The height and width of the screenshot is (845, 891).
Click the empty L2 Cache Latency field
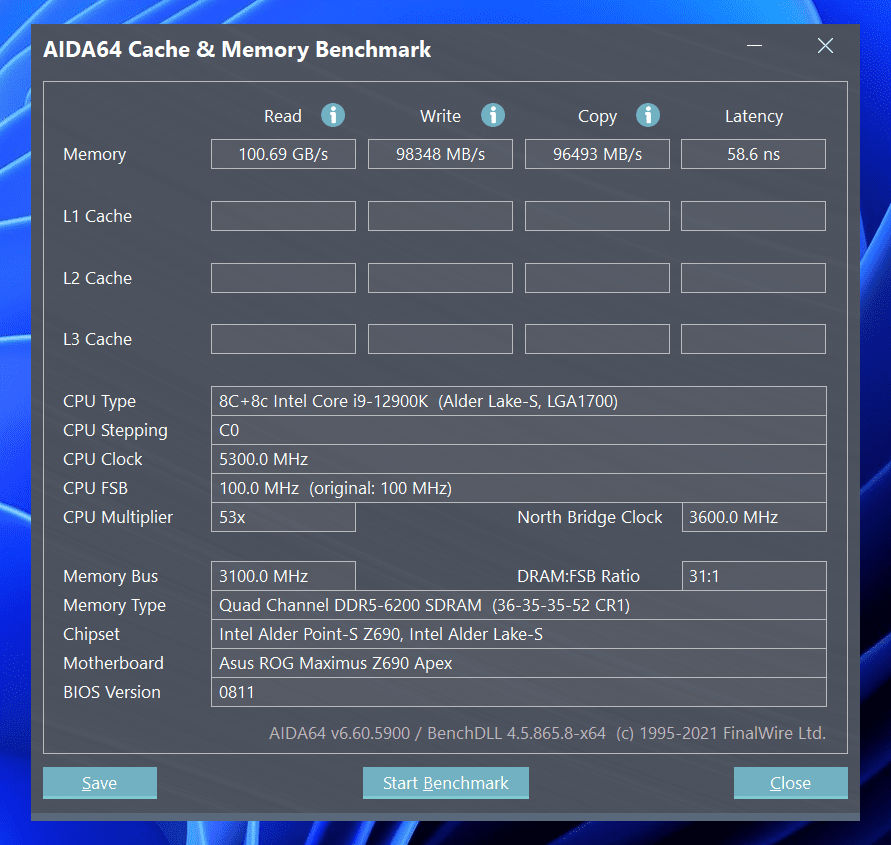753,278
